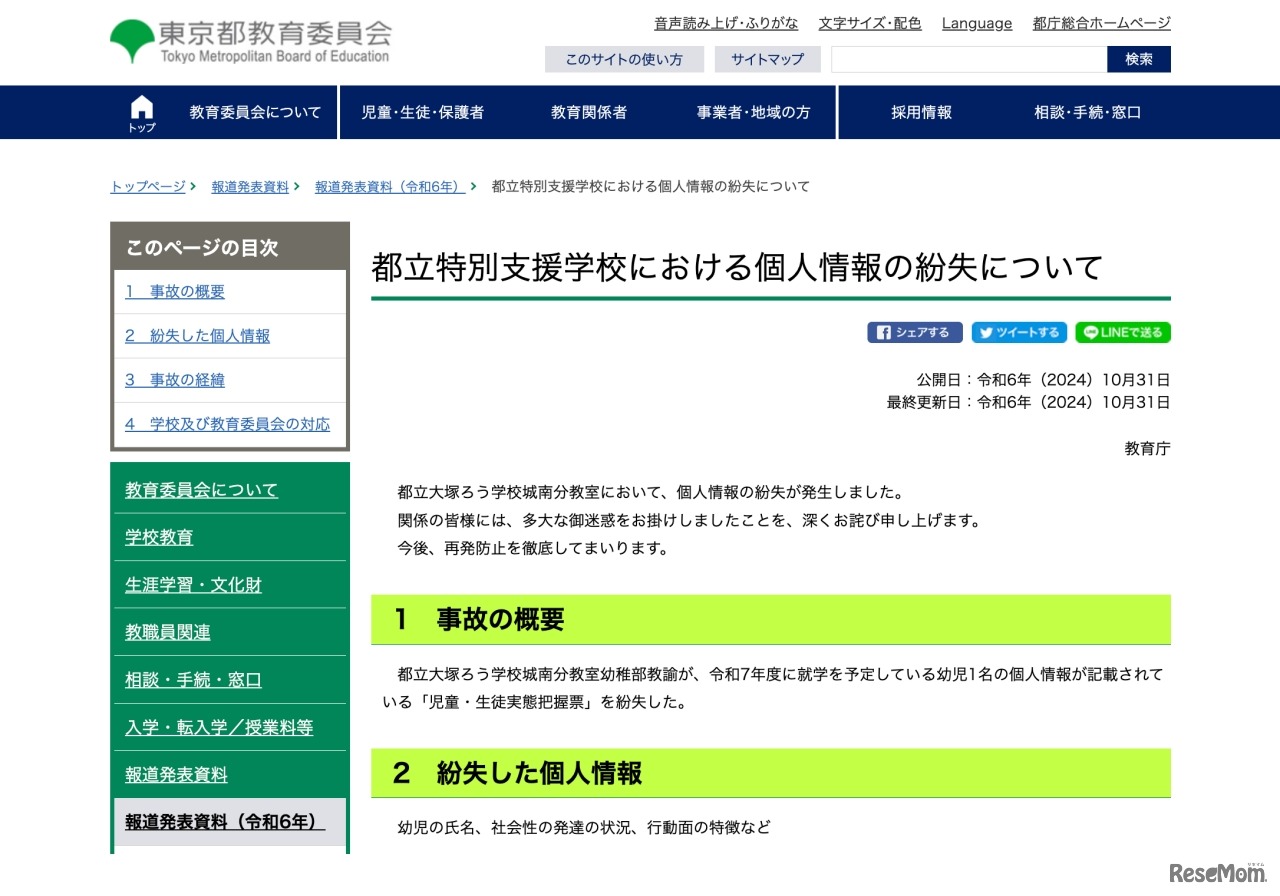Screen dimensions: 1280x896
Task: Open the 児童・生徒・保護者 menu
Action: [x=424, y=112]
